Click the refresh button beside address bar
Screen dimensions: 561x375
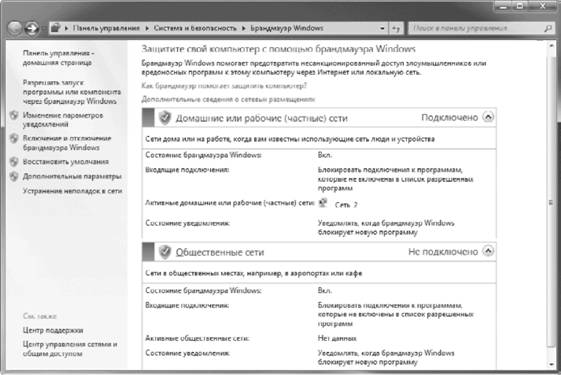point(396,28)
